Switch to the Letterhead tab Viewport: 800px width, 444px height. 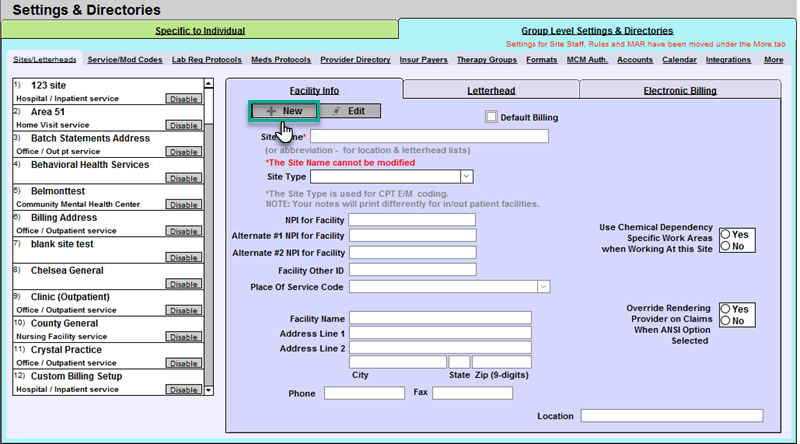pyautogui.click(x=491, y=91)
